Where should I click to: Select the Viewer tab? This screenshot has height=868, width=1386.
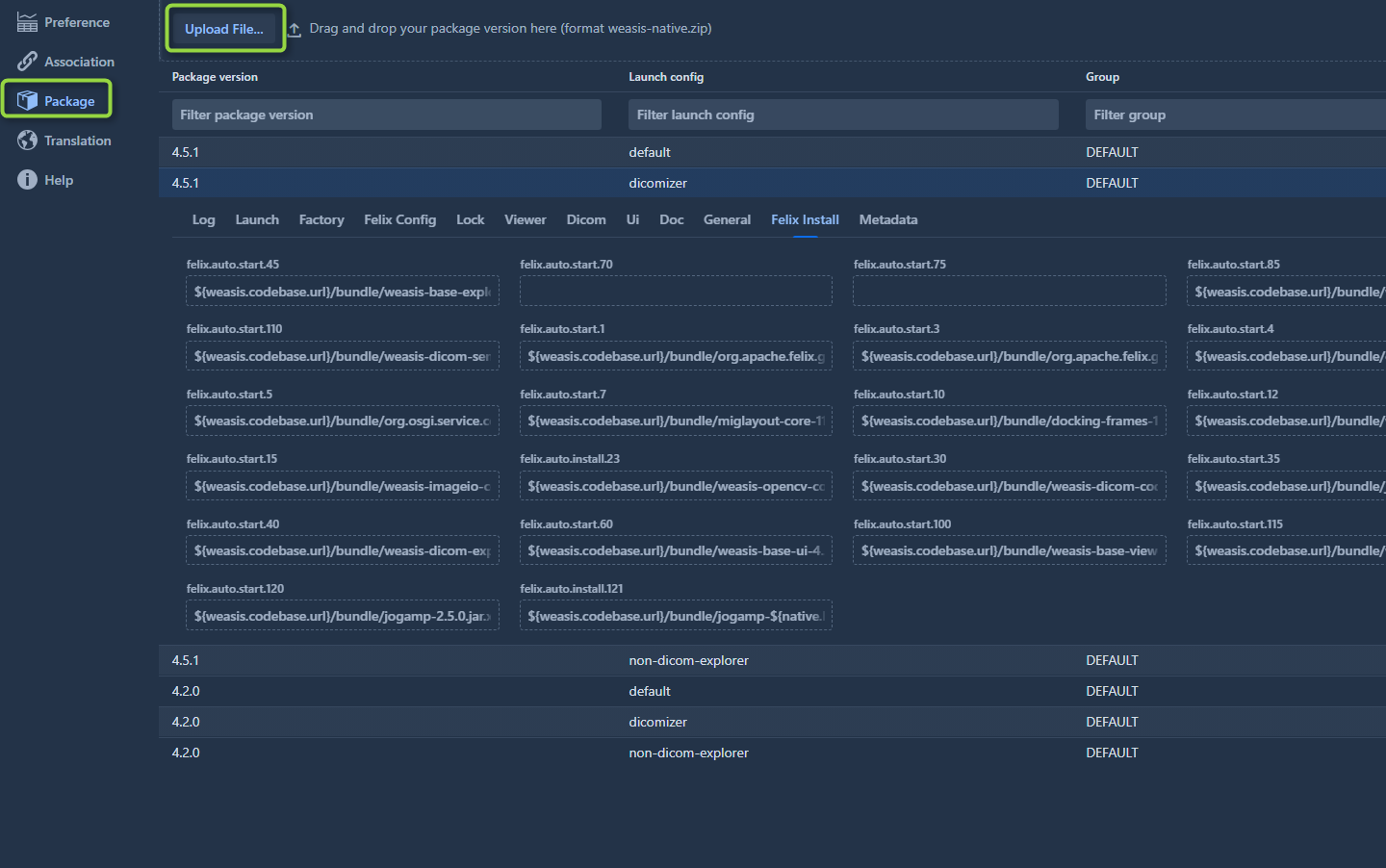click(x=526, y=219)
